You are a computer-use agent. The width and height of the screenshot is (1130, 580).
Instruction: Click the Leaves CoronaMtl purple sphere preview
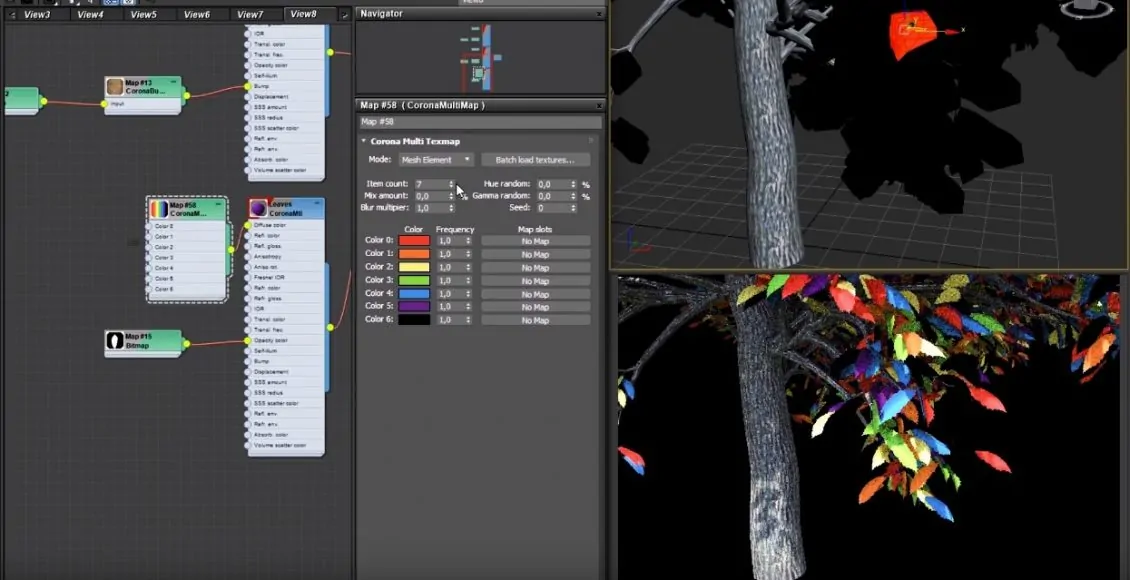(258, 208)
